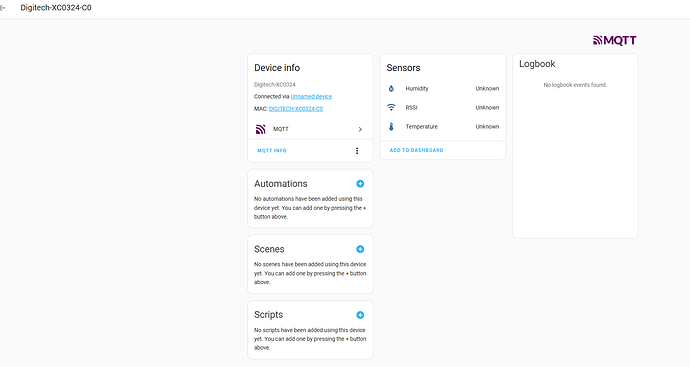690x367 pixels.
Task: Click the Digitech-XC0324-C0 page title
Action: tap(56, 8)
